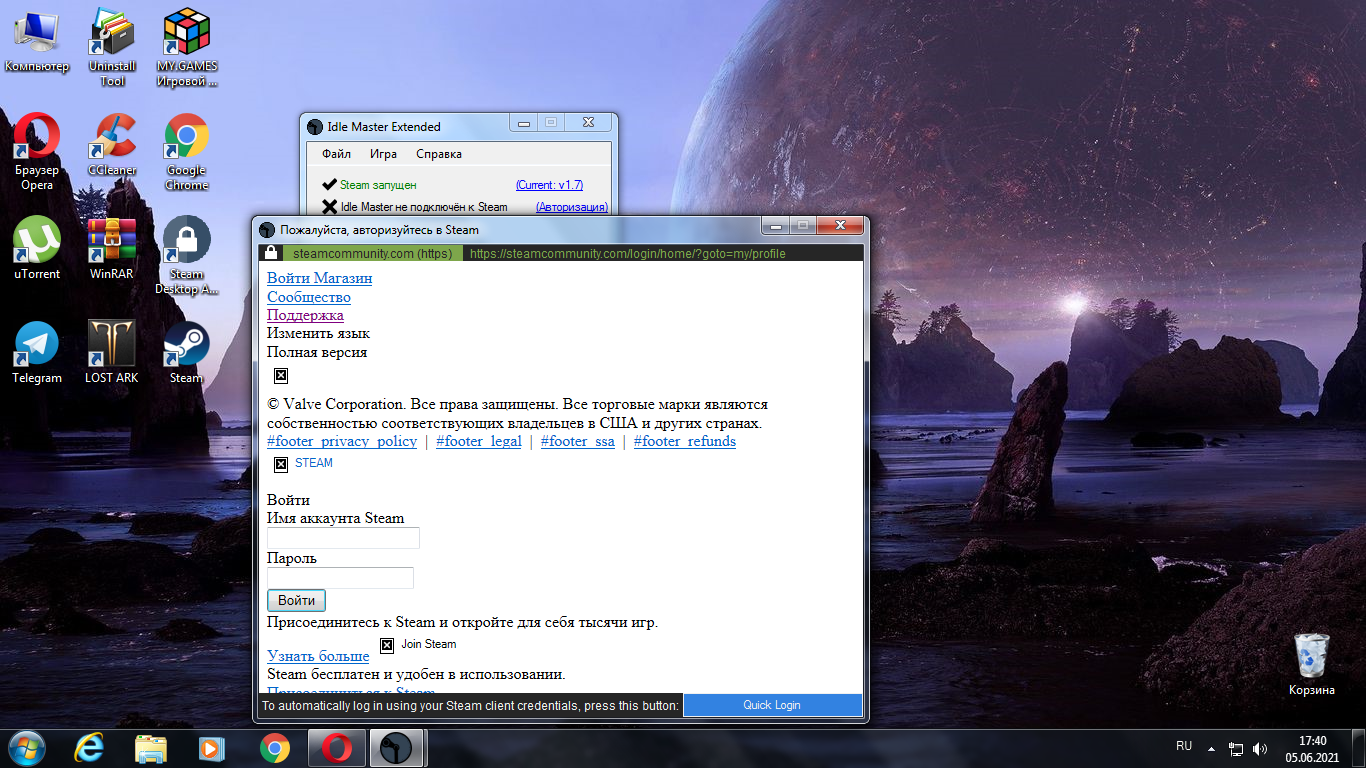Click the steamcommunity.com login URL text

(x=627, y=254)
